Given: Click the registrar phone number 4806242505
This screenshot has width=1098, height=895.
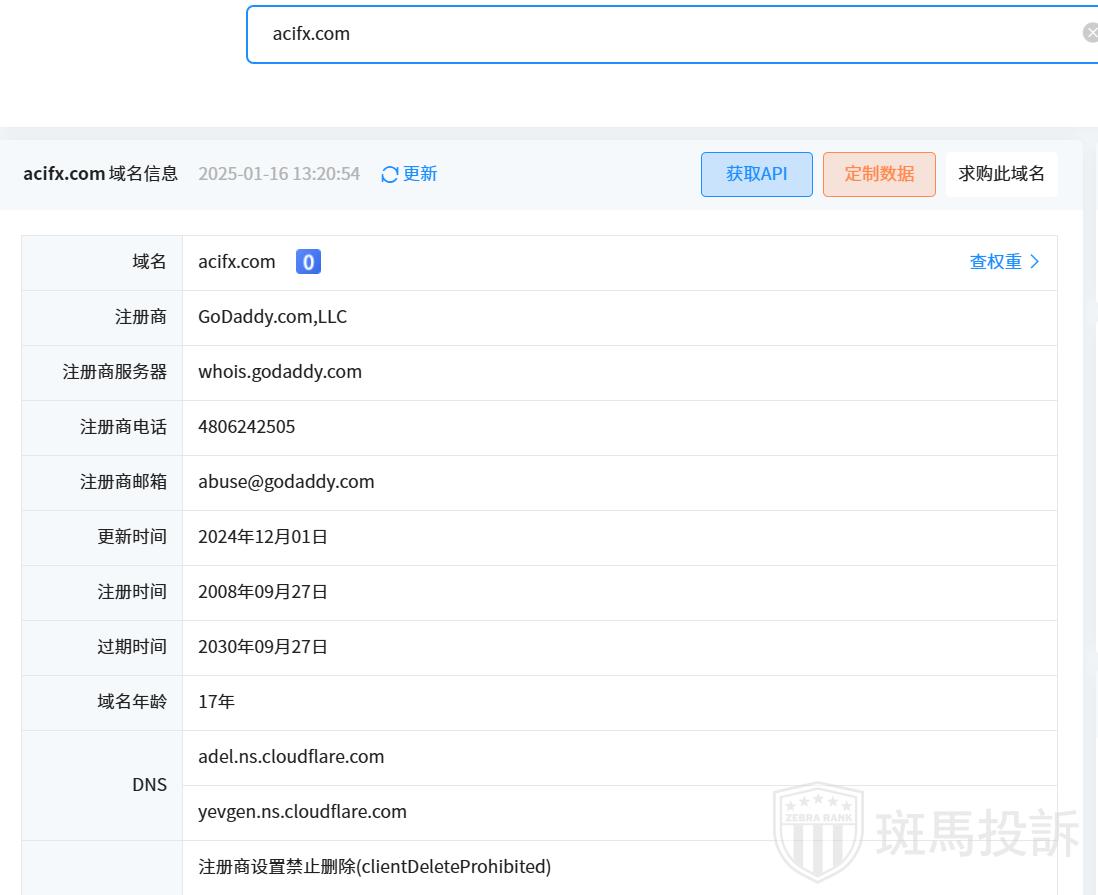Looking at the screenshot, I should [x=246, y=427].
